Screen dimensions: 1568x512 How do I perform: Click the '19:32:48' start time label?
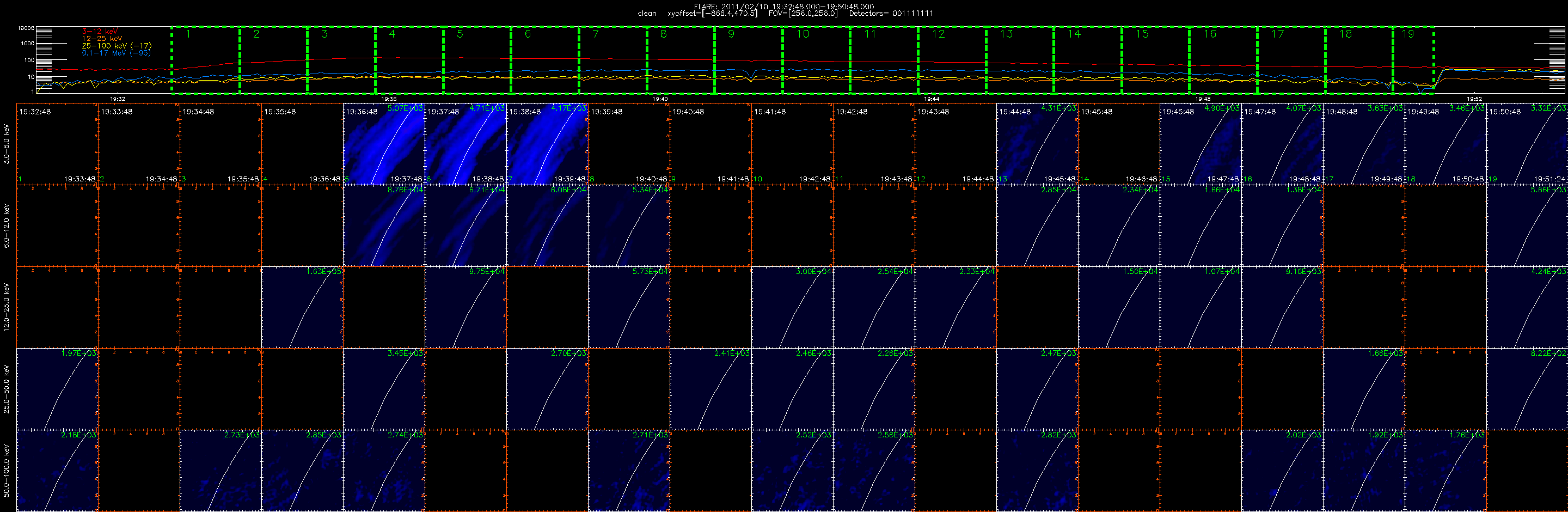(x=35, y=112)
